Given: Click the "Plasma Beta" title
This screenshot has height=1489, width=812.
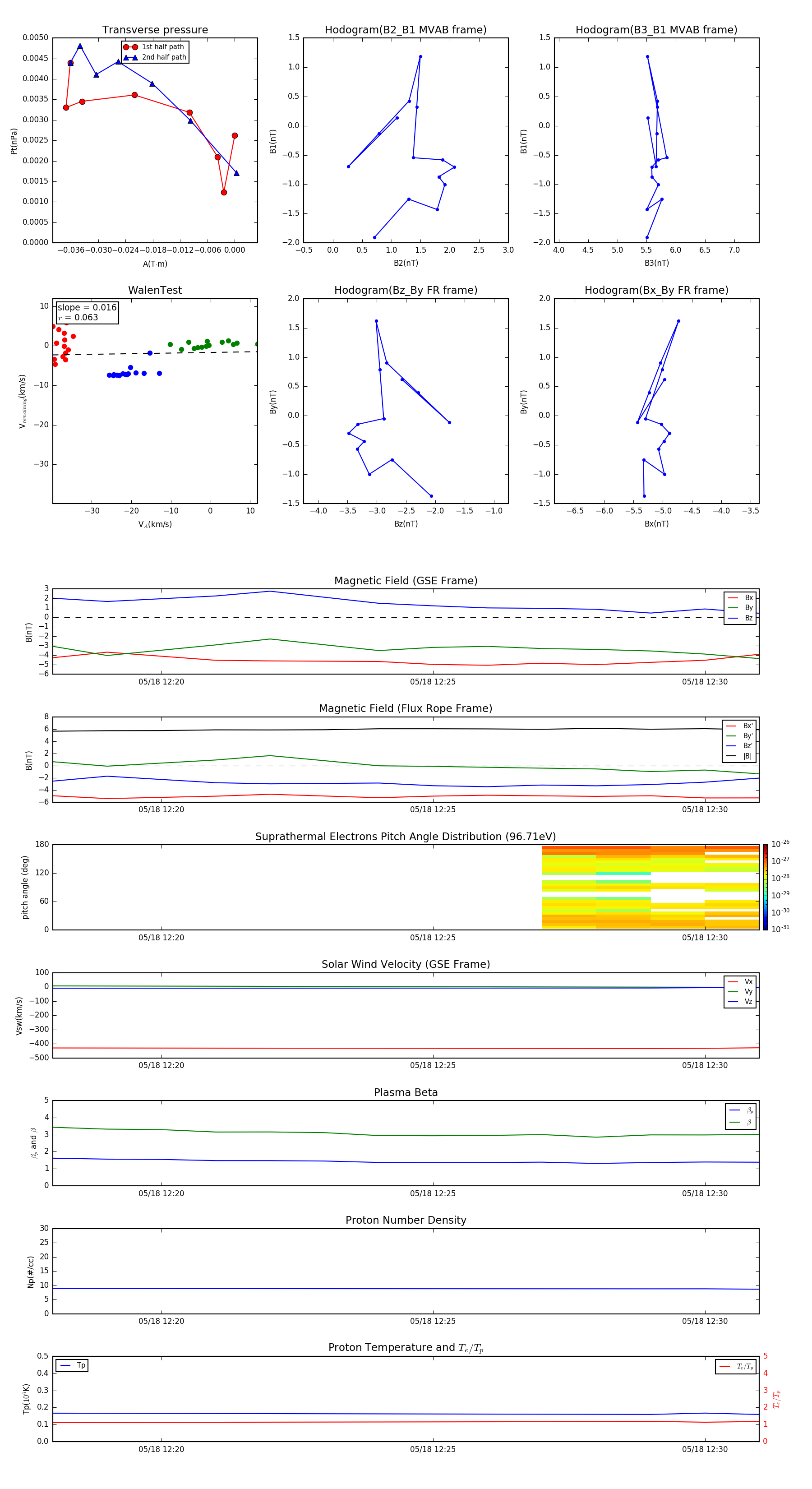Looking at the screenshot, I should 406,1093.
